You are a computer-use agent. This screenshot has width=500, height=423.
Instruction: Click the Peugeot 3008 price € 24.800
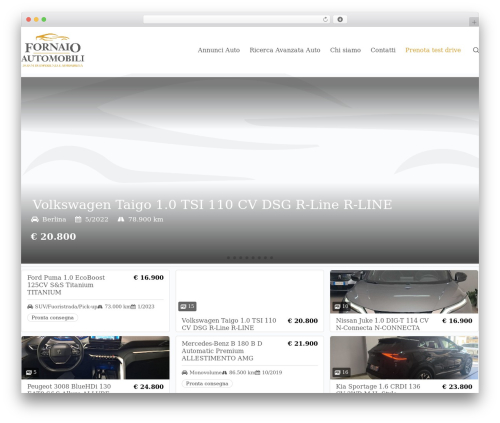(x=149, y=387)
